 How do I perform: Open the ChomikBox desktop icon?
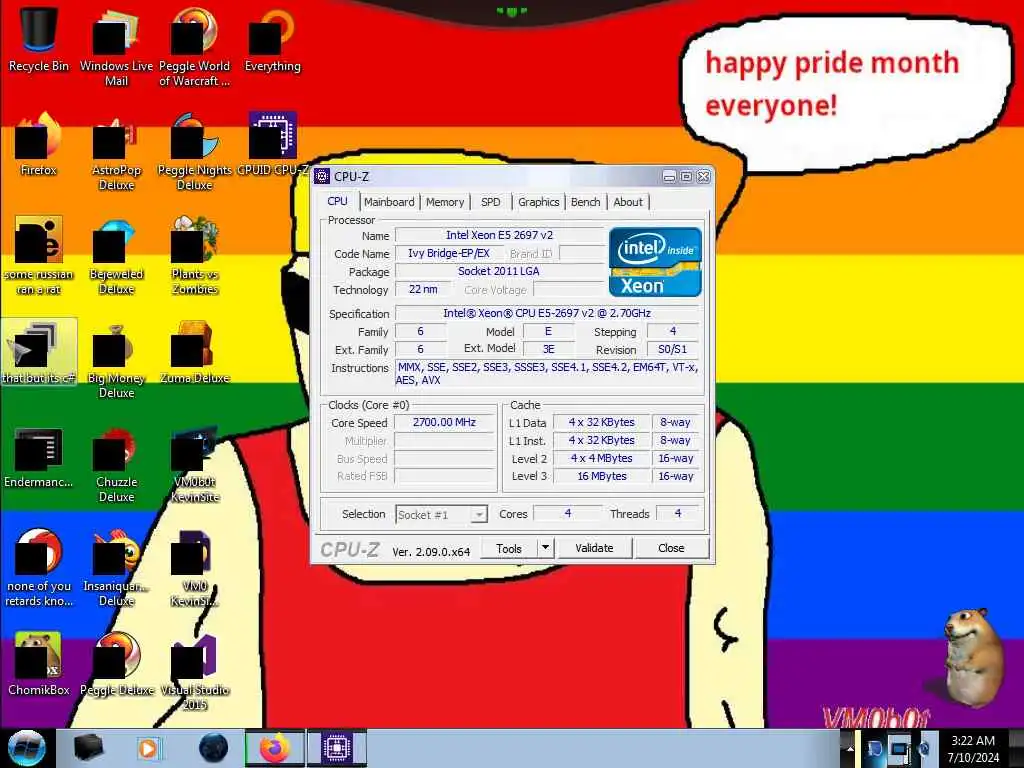tap(39, 664)
